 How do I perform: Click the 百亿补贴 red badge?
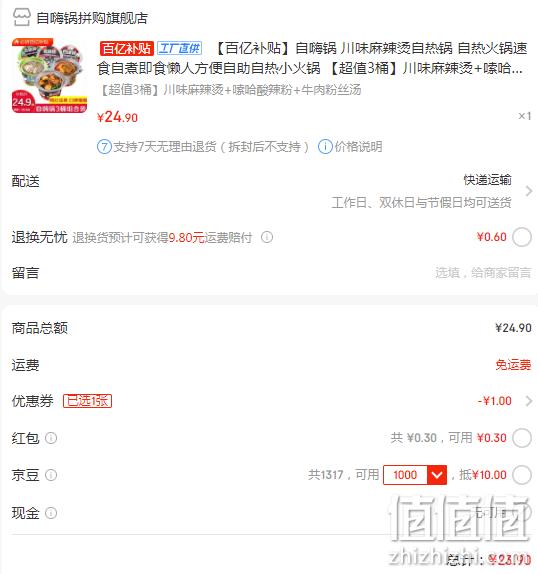[126, 48]
